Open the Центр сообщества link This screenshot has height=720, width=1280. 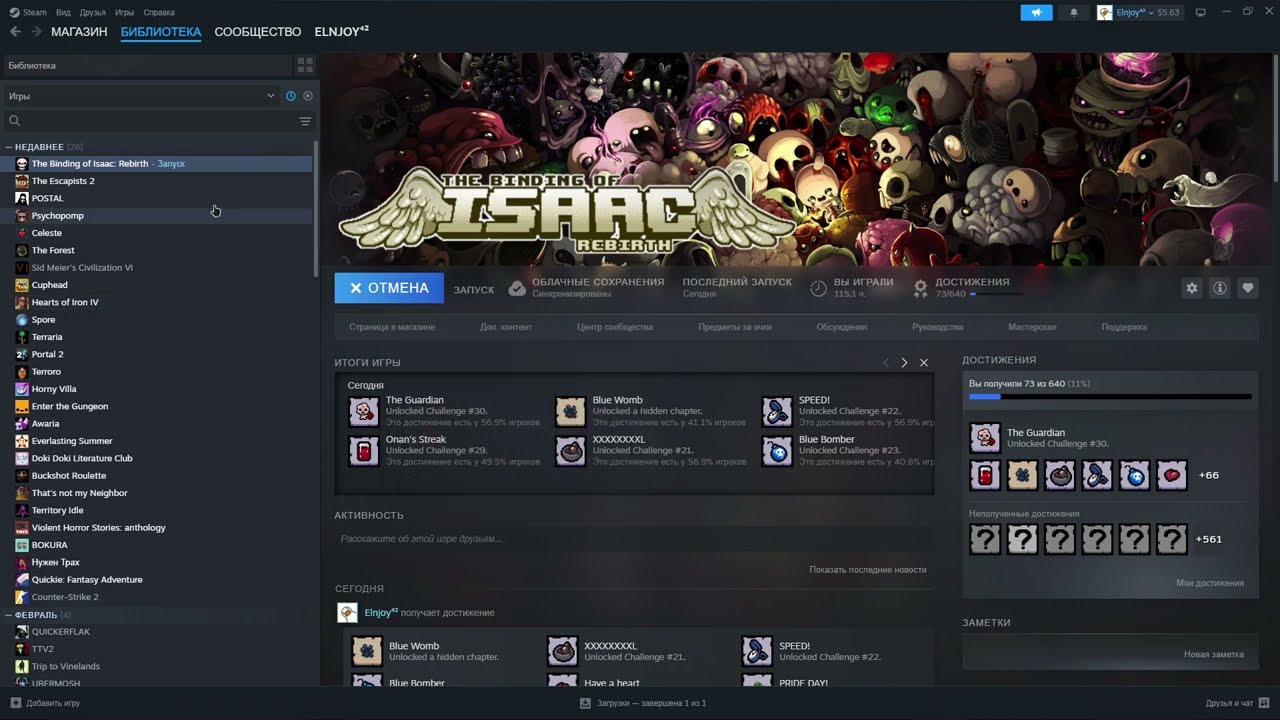point(615,327)
